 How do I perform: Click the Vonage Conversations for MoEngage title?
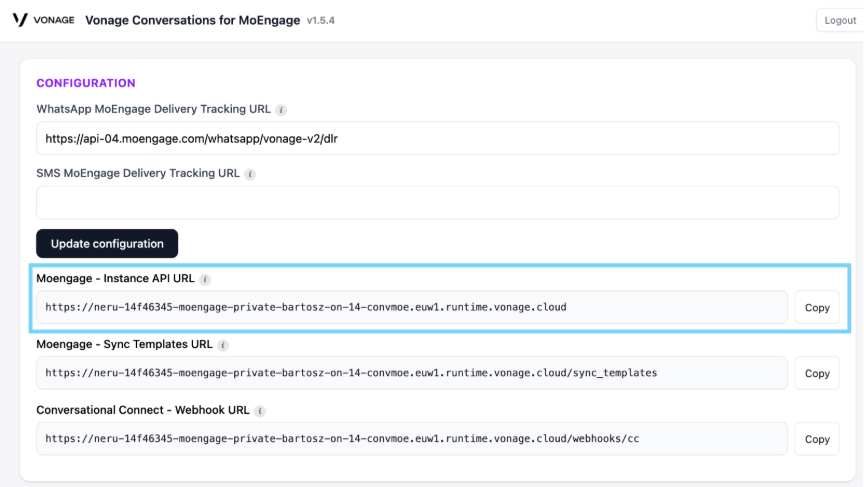tap(192, 20)
